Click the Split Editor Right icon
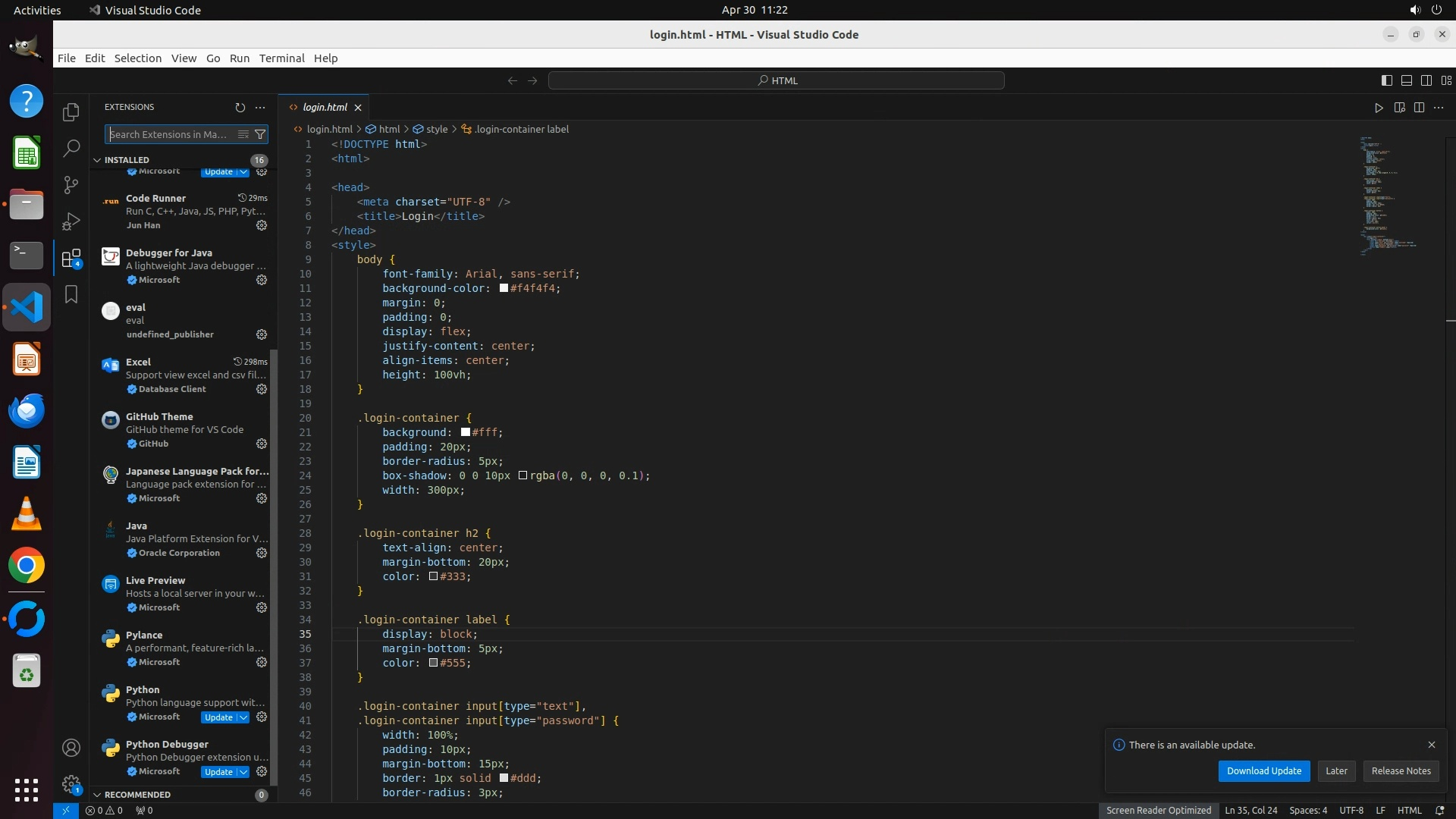 (1419, 108)
